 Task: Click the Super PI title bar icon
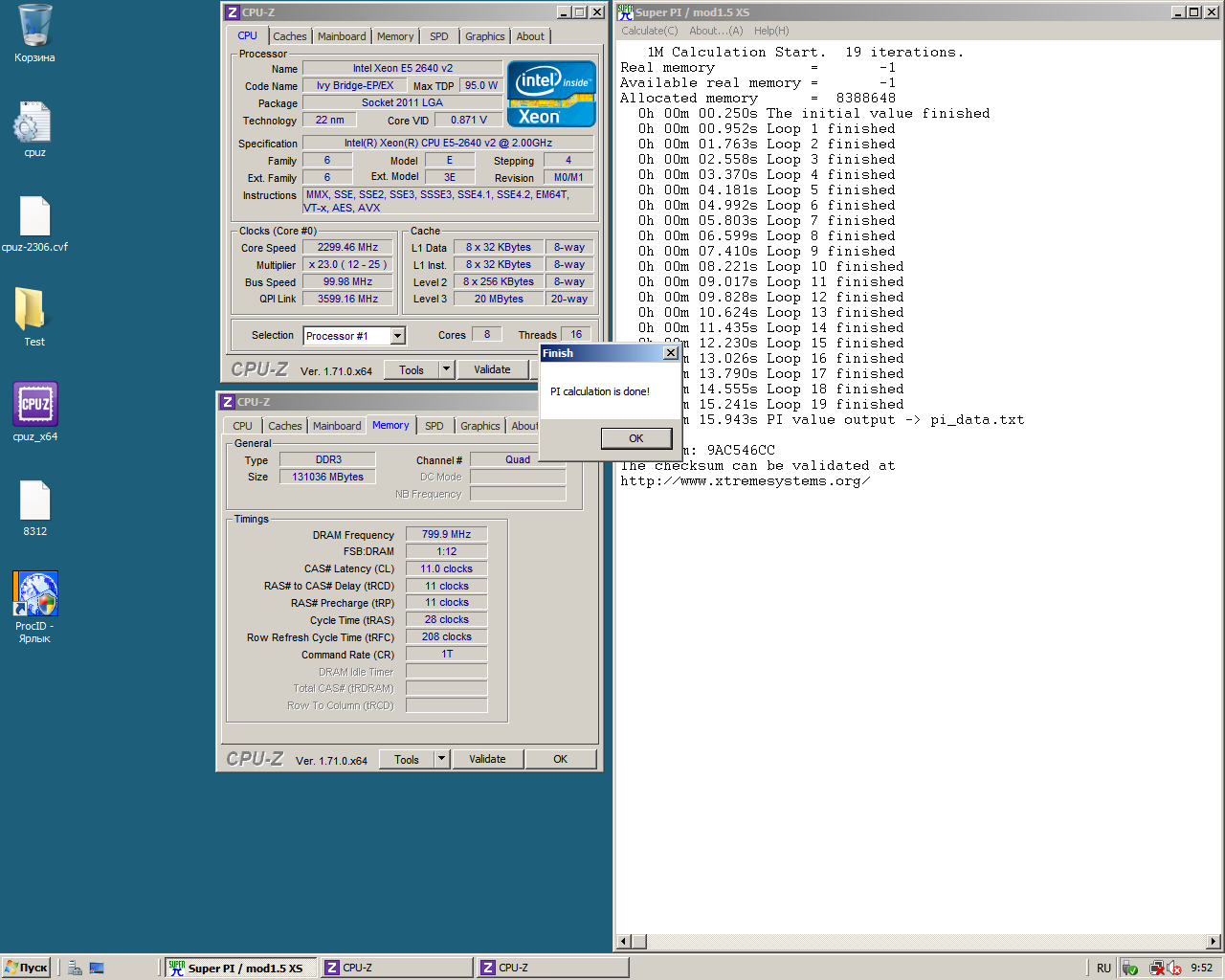point(625,12)
